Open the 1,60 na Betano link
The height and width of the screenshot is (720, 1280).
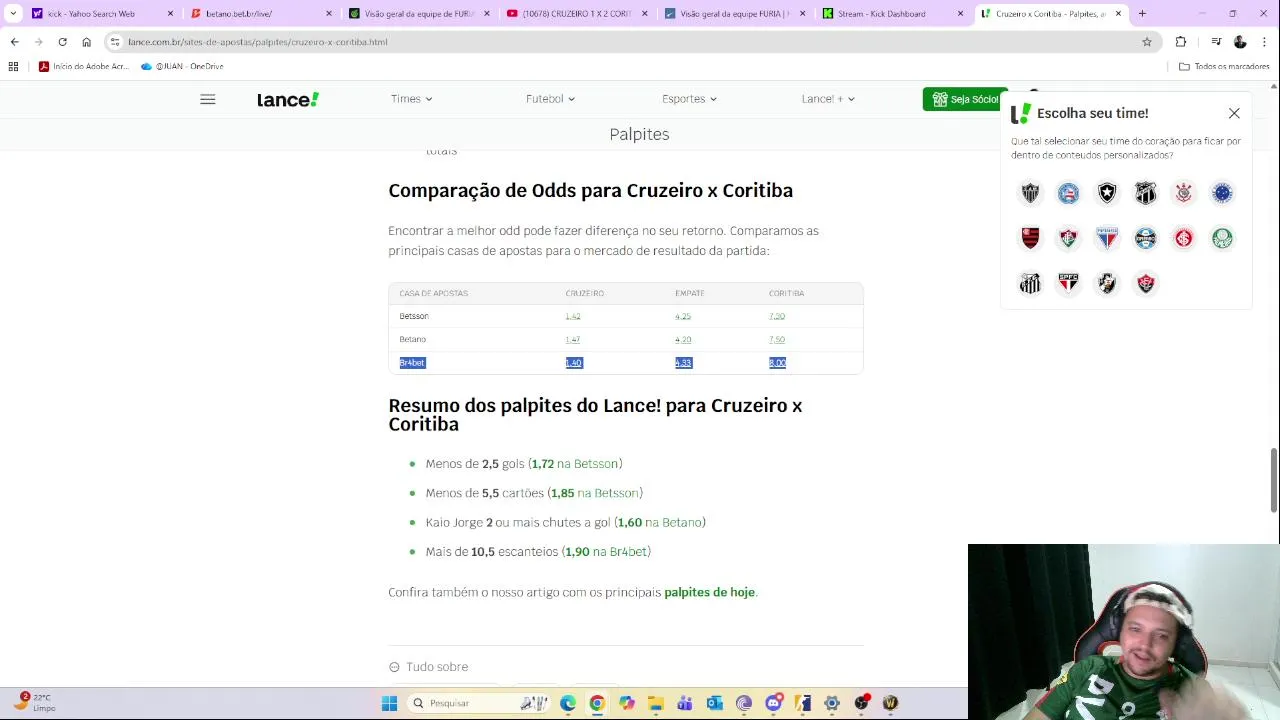[660, 522]
